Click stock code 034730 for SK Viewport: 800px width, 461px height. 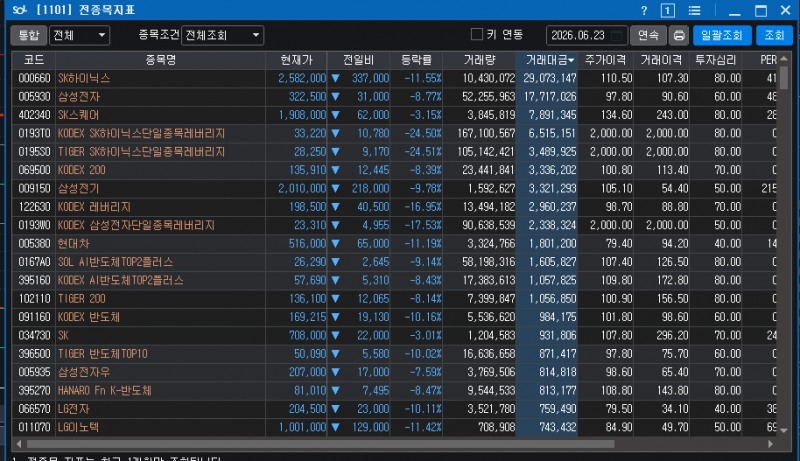pyautogui.click(x=34, y=336)
